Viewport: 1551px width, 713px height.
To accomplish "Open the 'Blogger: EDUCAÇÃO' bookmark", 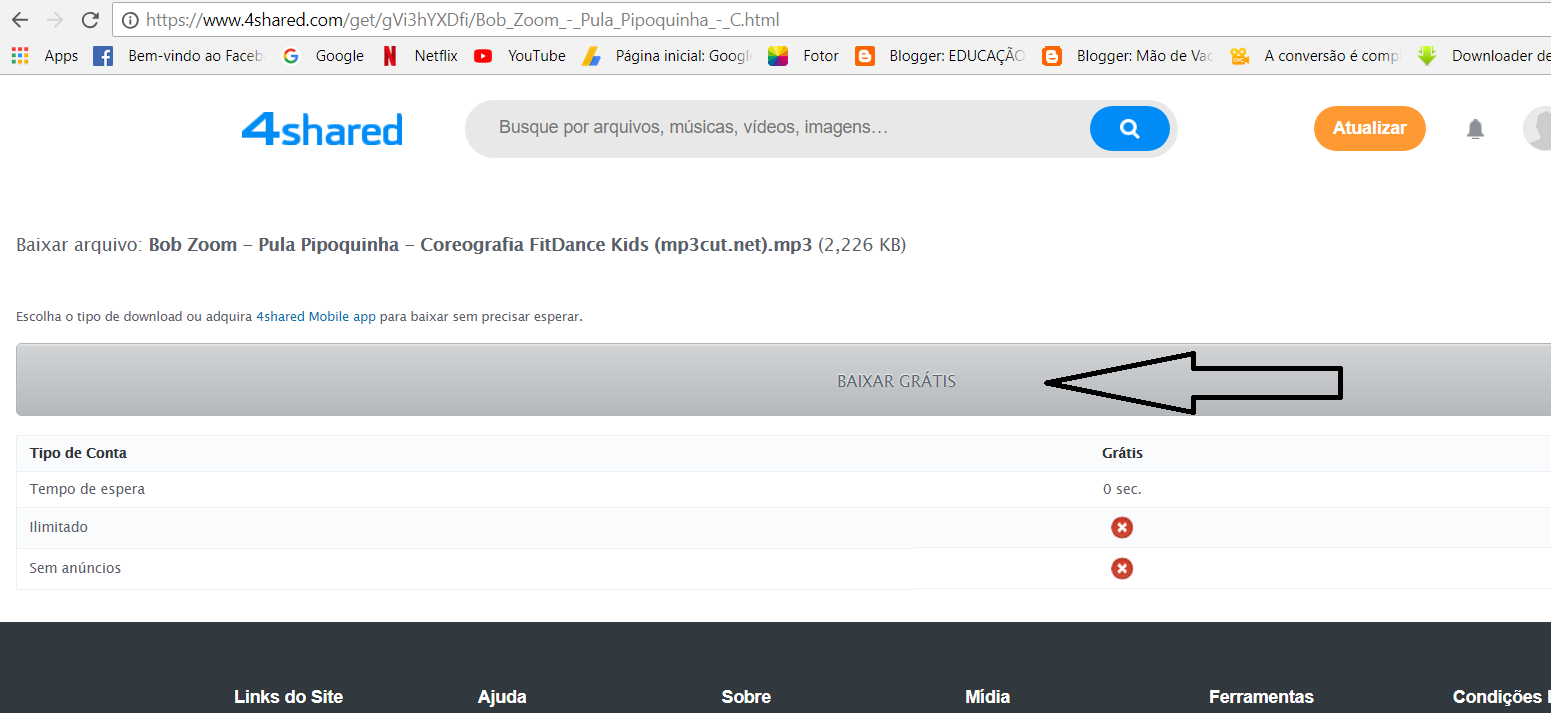I will pyautogui.click(x=940, y=56).
